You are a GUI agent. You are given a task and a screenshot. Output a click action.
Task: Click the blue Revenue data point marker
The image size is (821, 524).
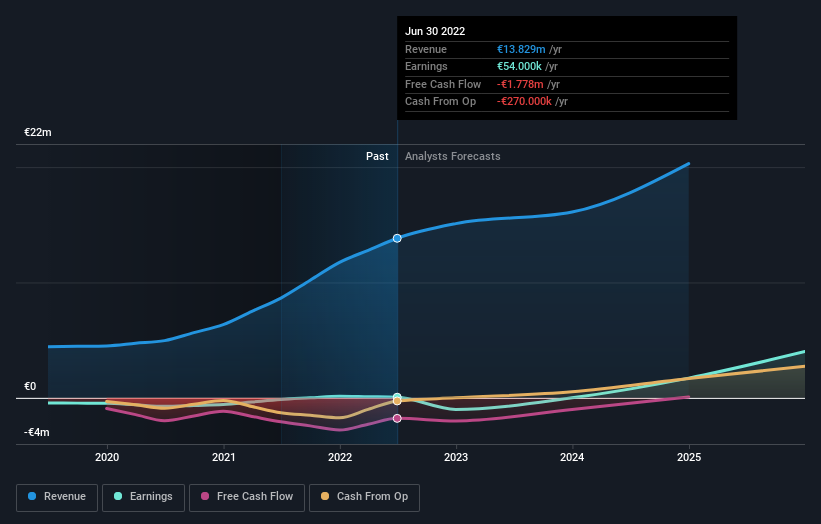click(x=397, y=238)
